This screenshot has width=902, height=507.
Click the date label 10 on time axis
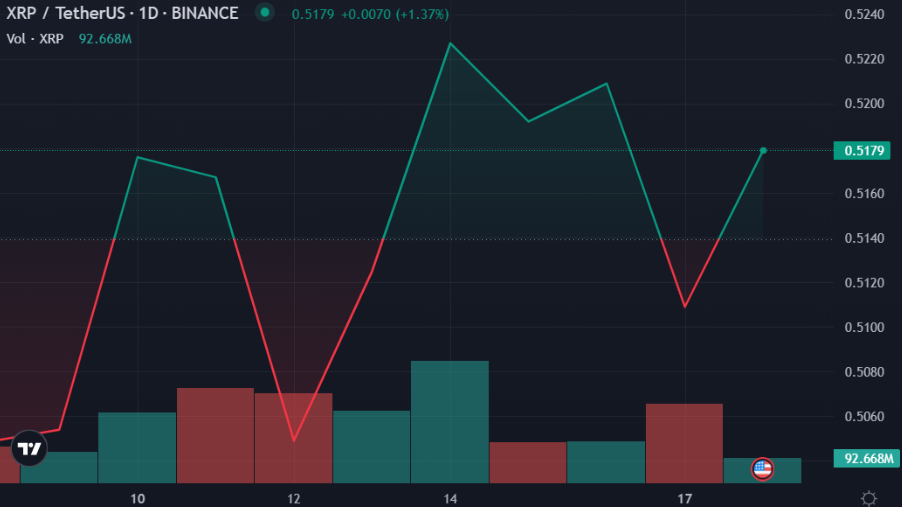point(137,499)
